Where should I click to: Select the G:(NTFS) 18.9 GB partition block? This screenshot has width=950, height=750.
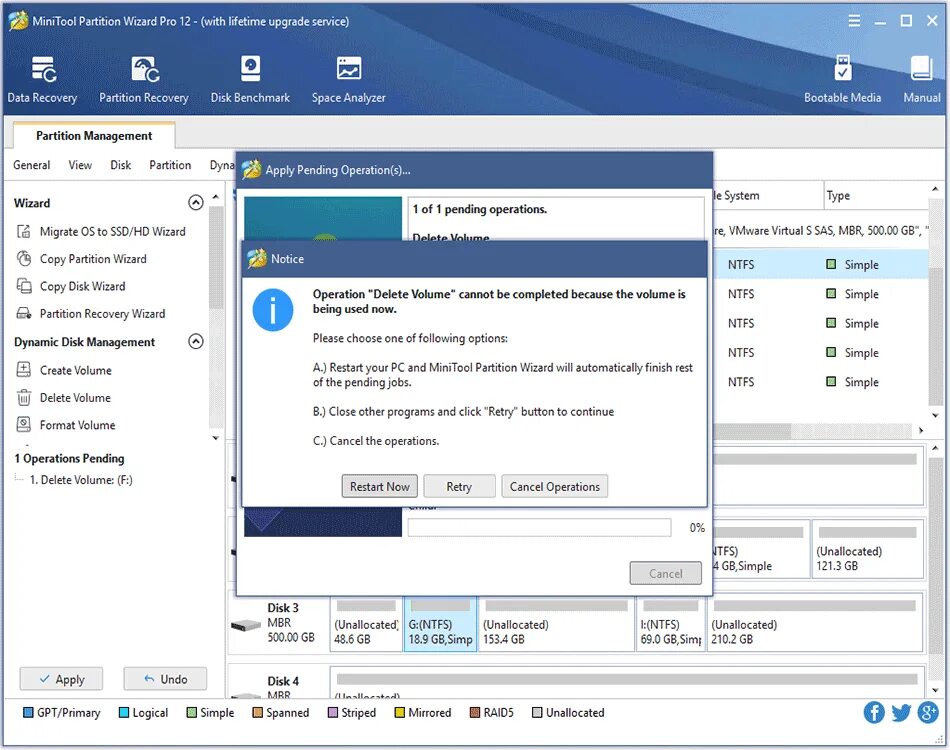coord(440,624)
